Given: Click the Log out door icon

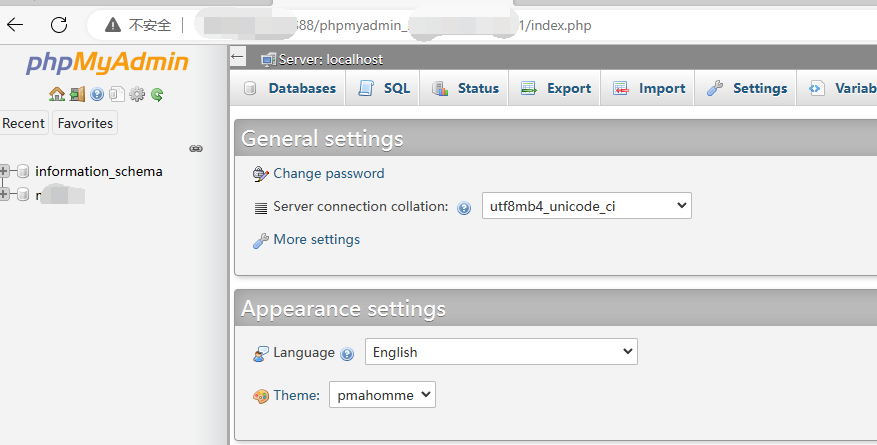Looking at the screenshot, I should (77, 95).
